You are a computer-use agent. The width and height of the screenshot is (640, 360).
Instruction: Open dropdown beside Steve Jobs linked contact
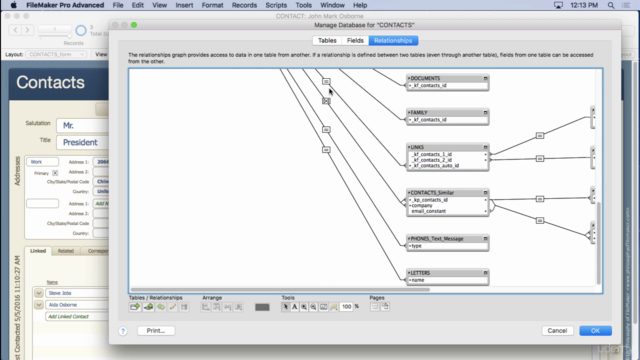(39, 293)
